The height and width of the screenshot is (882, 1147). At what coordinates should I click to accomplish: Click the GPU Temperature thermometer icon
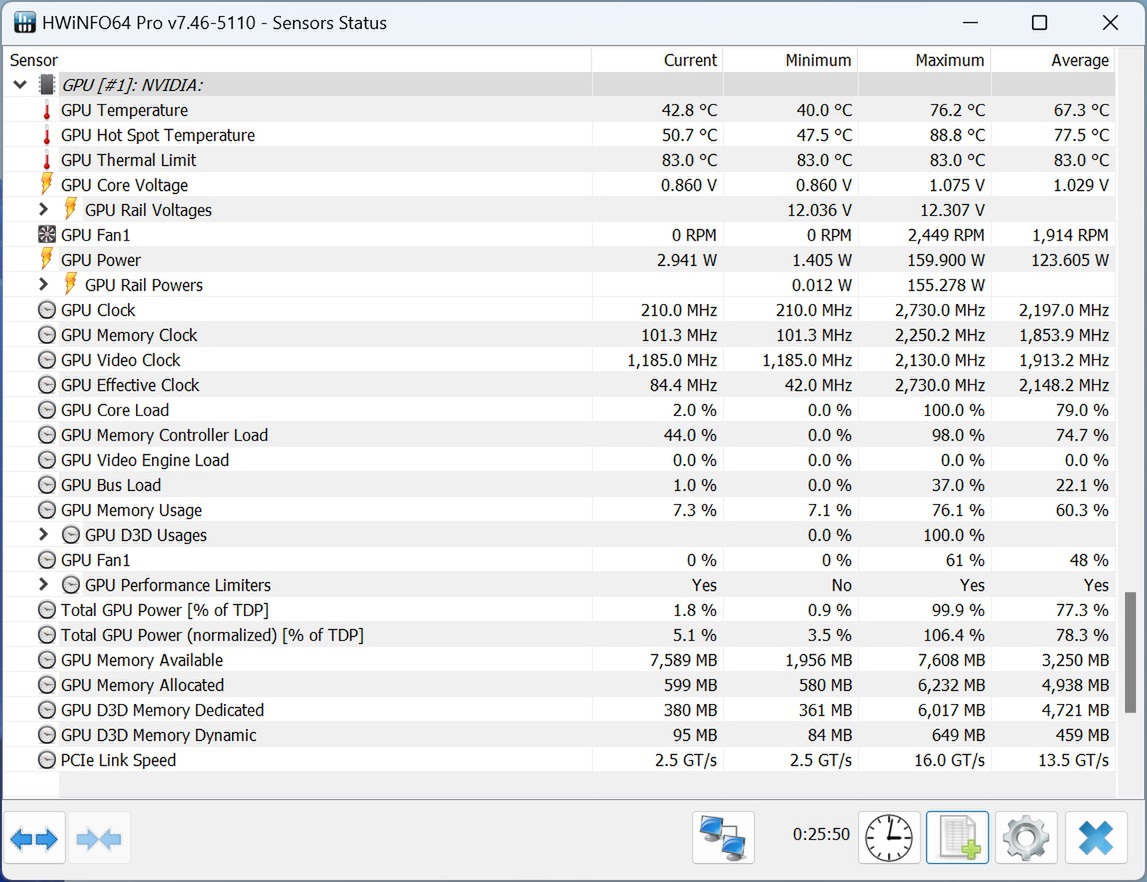(x=47, y=110)
